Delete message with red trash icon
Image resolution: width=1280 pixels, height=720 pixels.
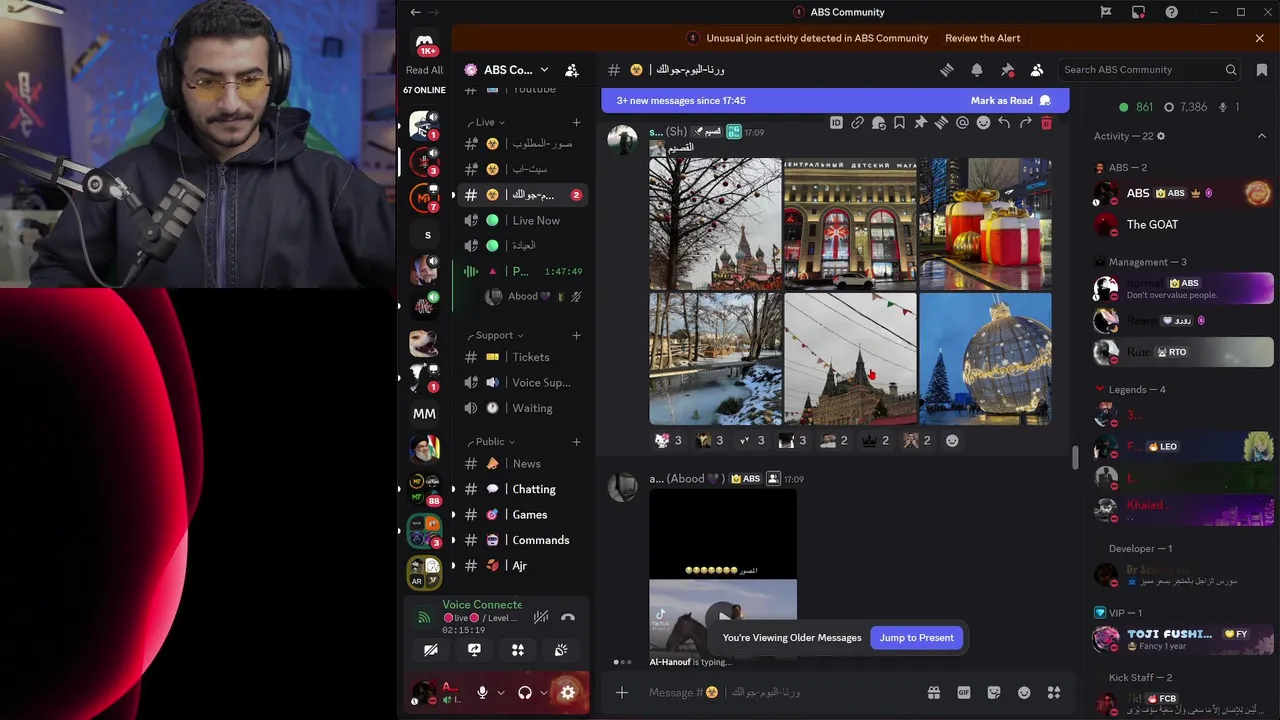[x=1046, y=123]
